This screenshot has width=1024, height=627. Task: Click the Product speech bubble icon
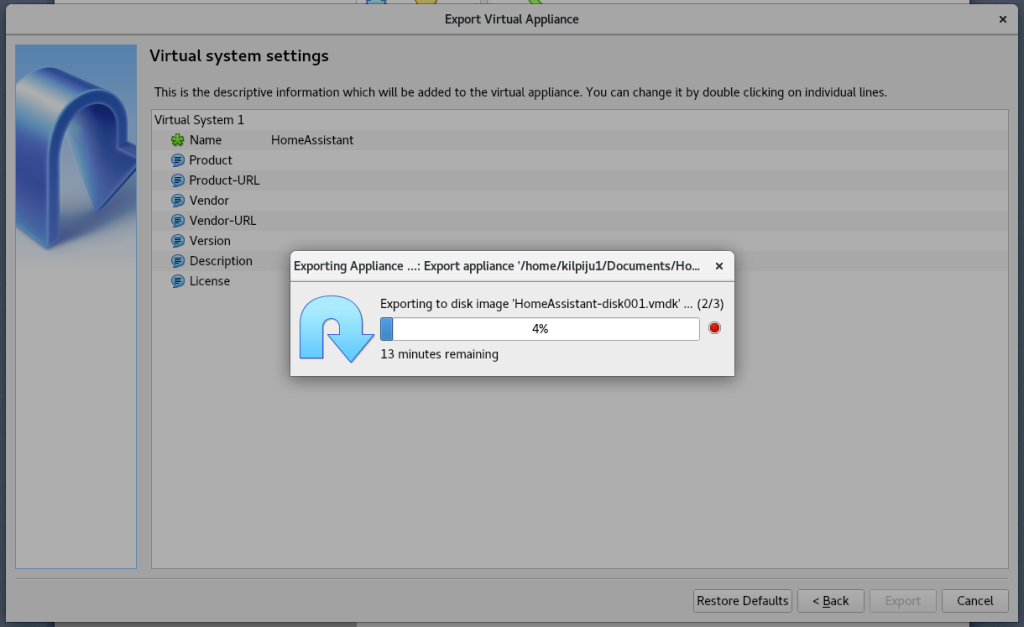point(178,160)
